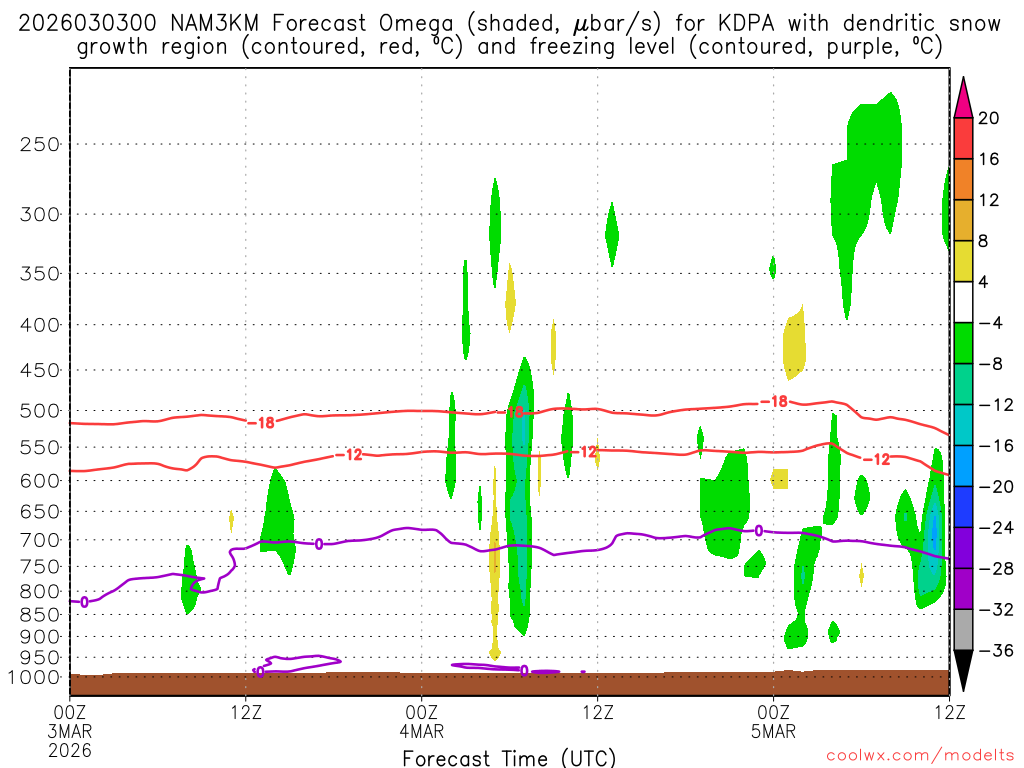
Task: Click the number -36 on the color bar scale
Action: [995, 650]
